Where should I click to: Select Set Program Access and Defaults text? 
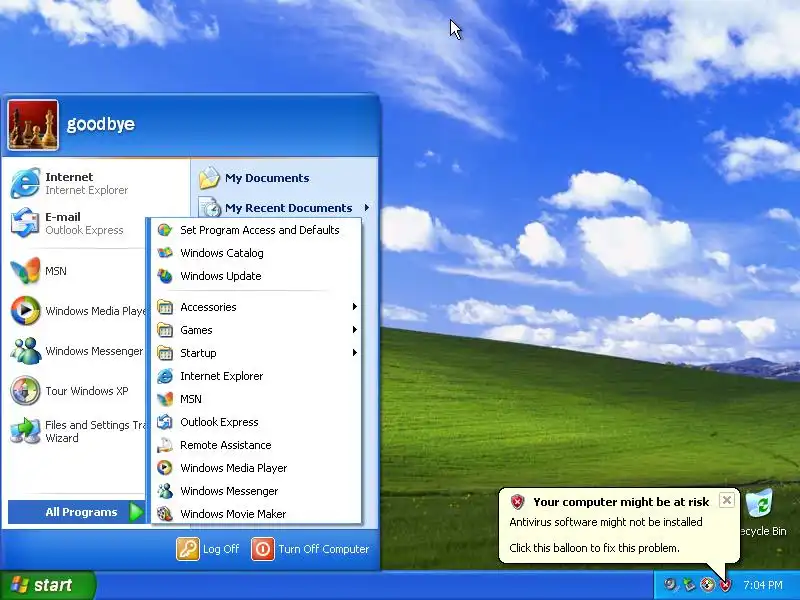(x=260, y=230)
